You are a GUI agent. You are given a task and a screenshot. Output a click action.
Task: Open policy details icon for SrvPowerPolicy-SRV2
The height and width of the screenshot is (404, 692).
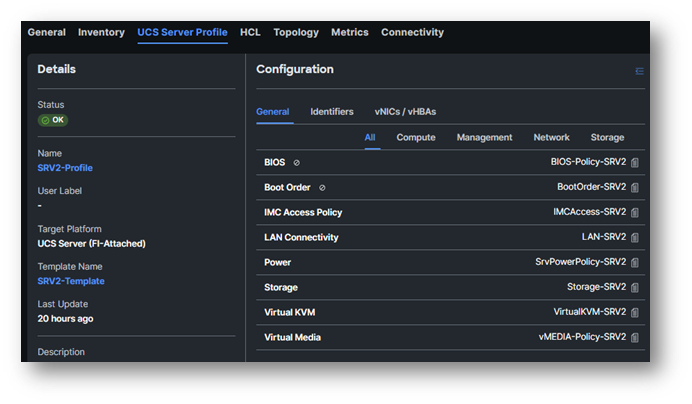pos(635,263)
